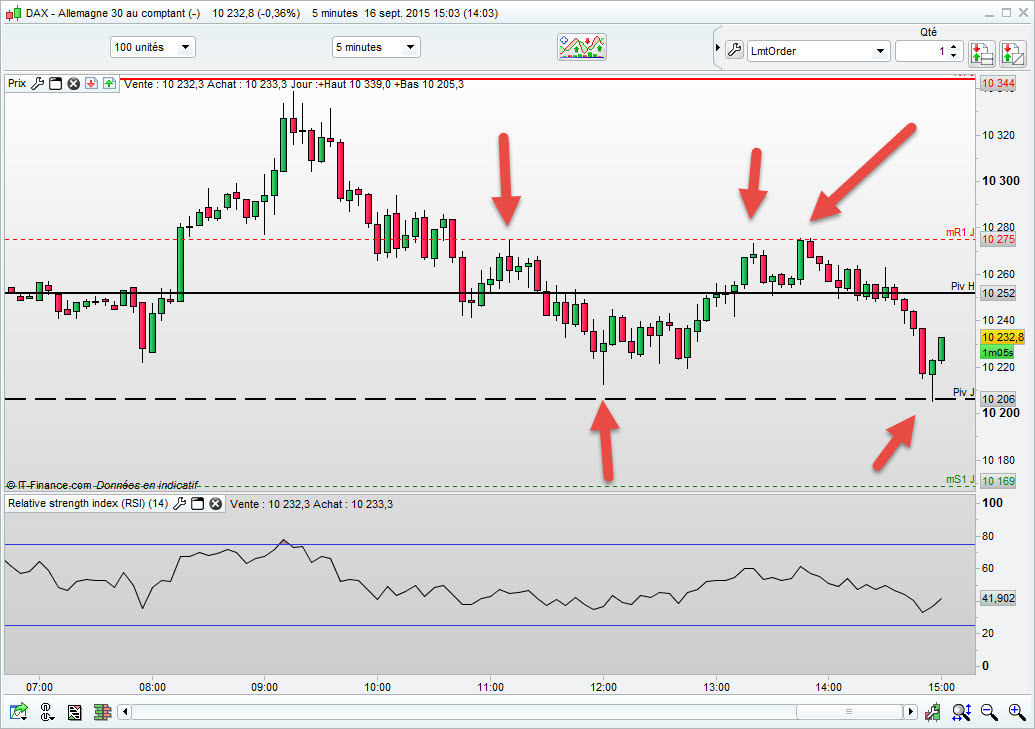The image size is (1035, 729).
Task: Open order settings wrench next to LmtOrder
Action: pos(734,50)
